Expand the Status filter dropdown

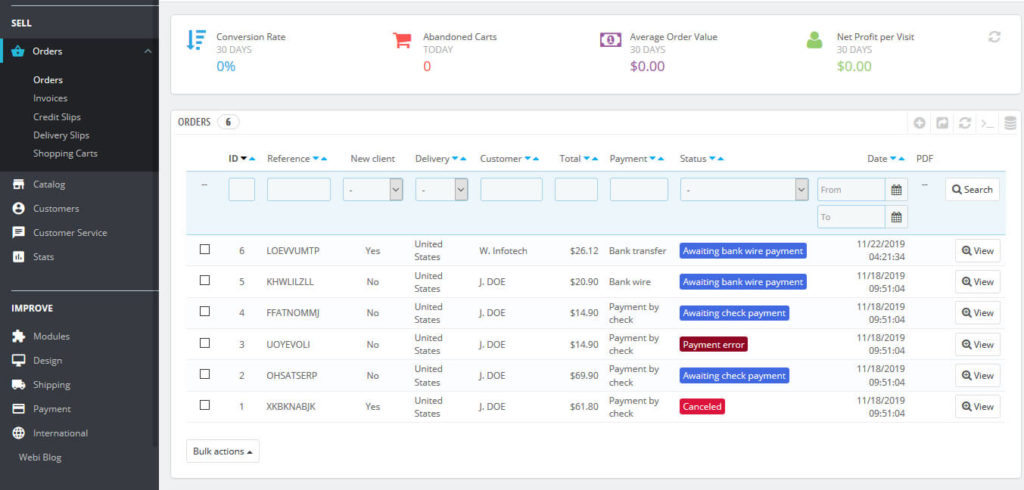pyautogui.click(x=744, y=189)
